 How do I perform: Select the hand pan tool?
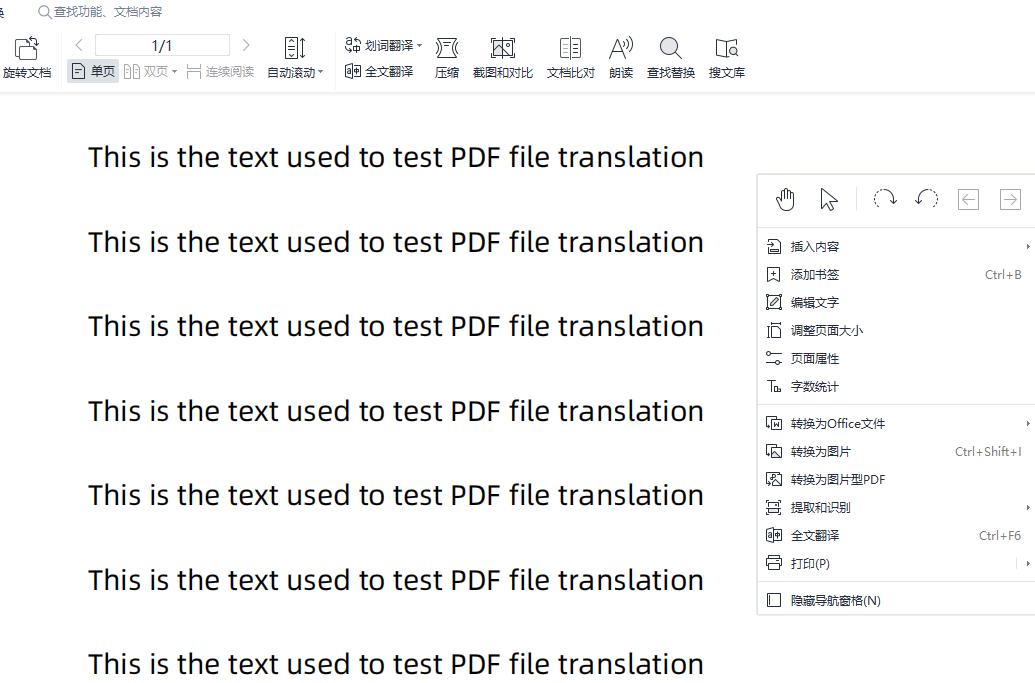pyautogui.click(x=785, y=199)
